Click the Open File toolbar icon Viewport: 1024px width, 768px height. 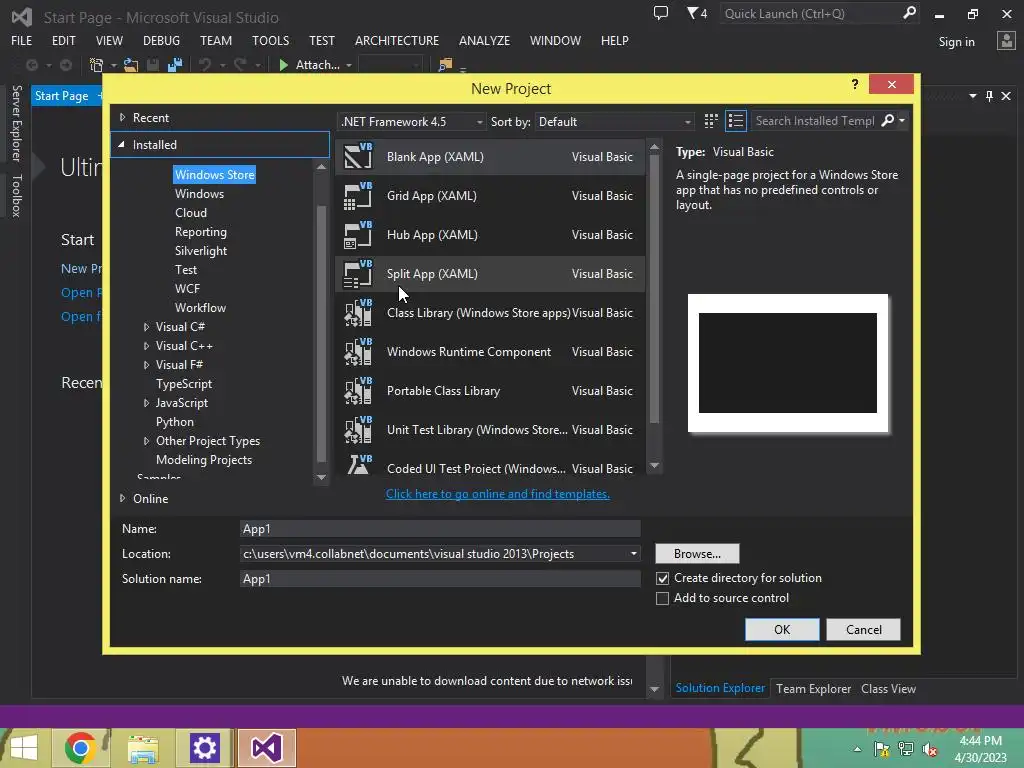tap(131, 65)
